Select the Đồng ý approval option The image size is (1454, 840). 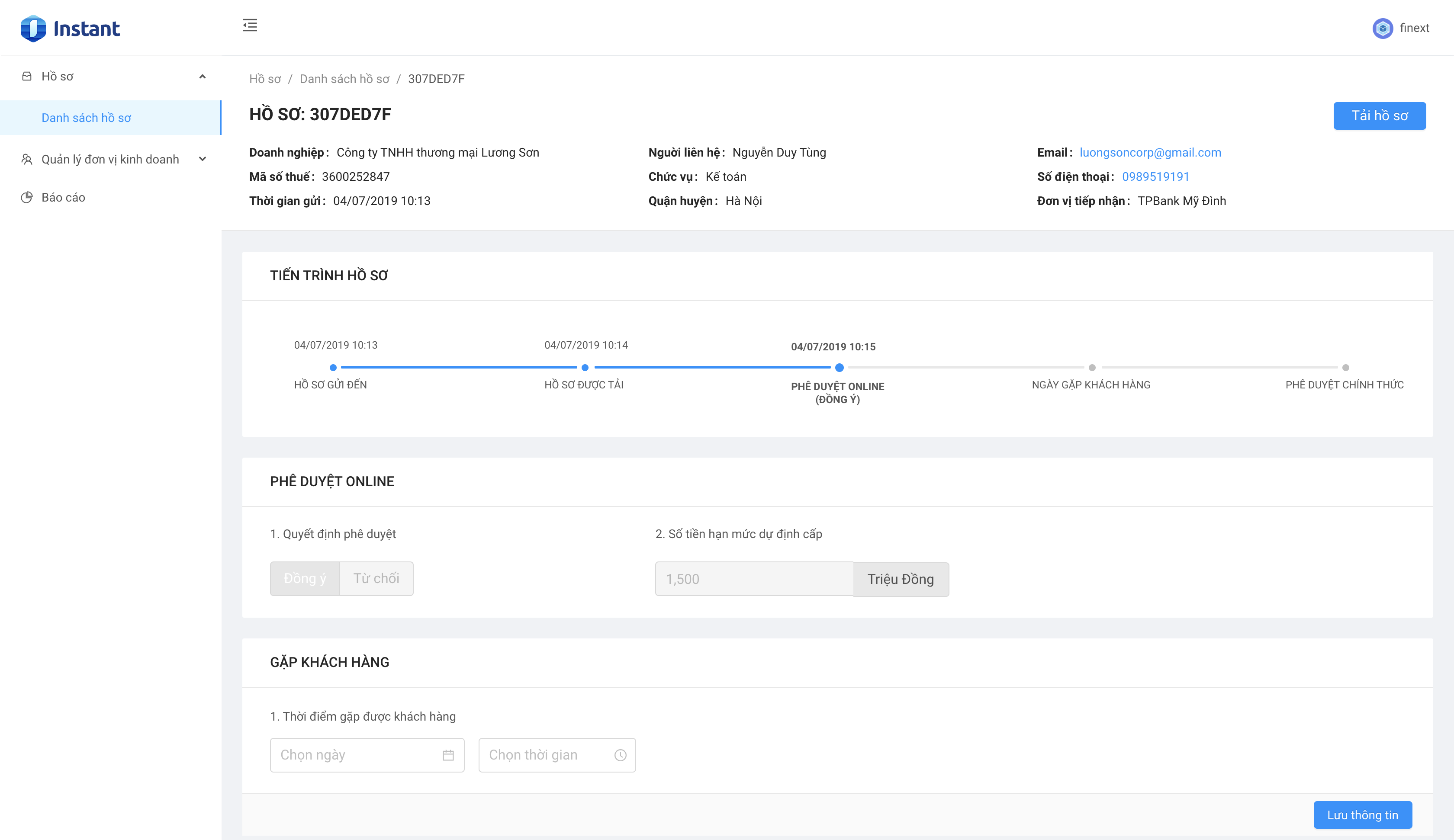point(305,578)
